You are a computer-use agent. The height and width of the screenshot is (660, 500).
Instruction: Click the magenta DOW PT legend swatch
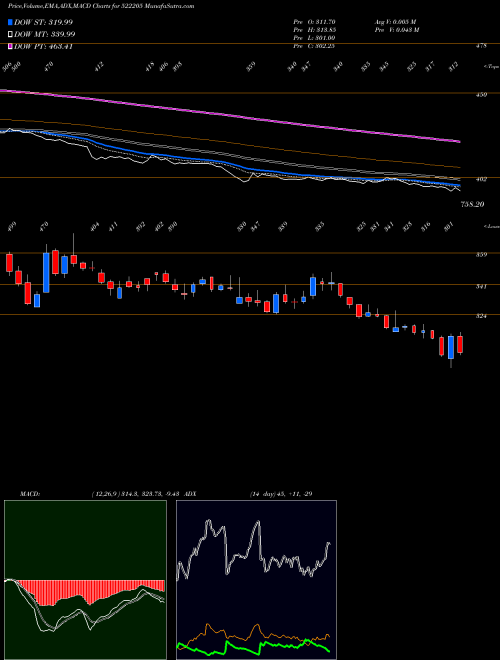pos(10,47)
